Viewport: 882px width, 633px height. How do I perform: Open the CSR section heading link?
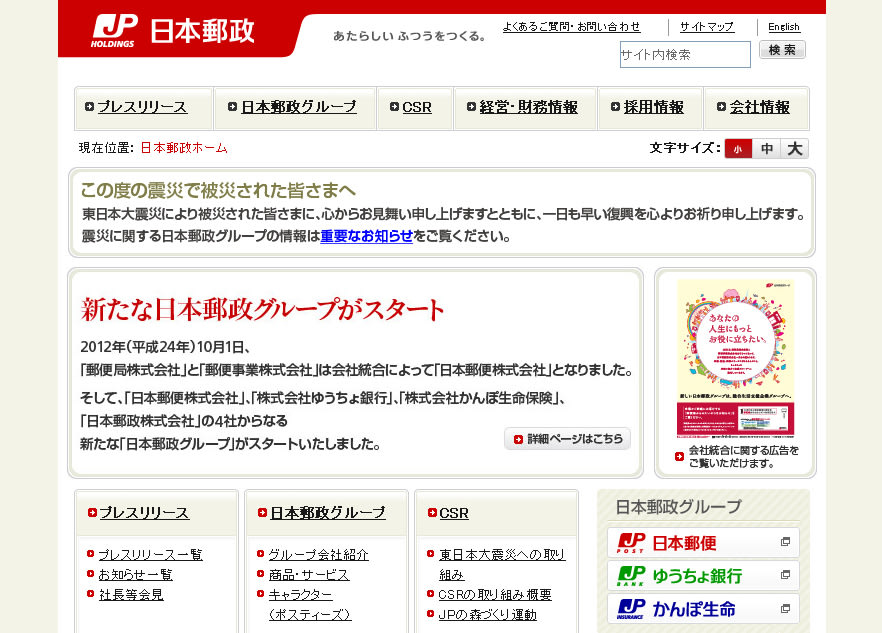454,513
